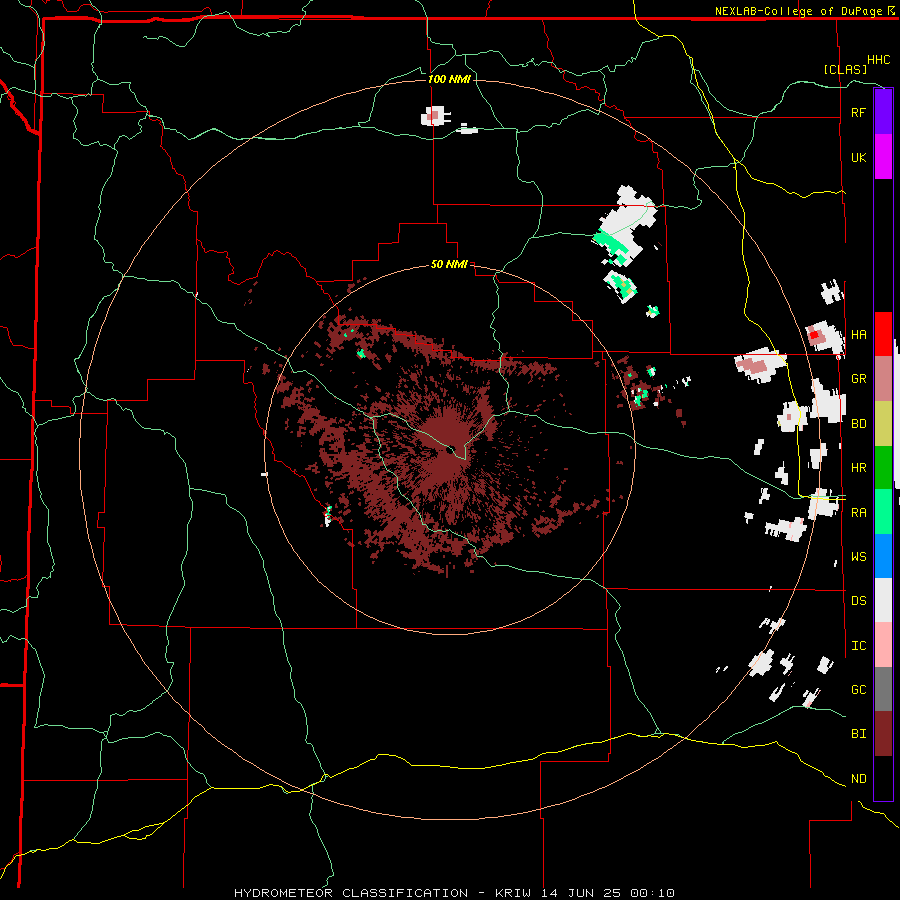The width and height of the screenshot is (900, 900).
Task: Click the [CLAS] legend header
Action: (845, 69)
